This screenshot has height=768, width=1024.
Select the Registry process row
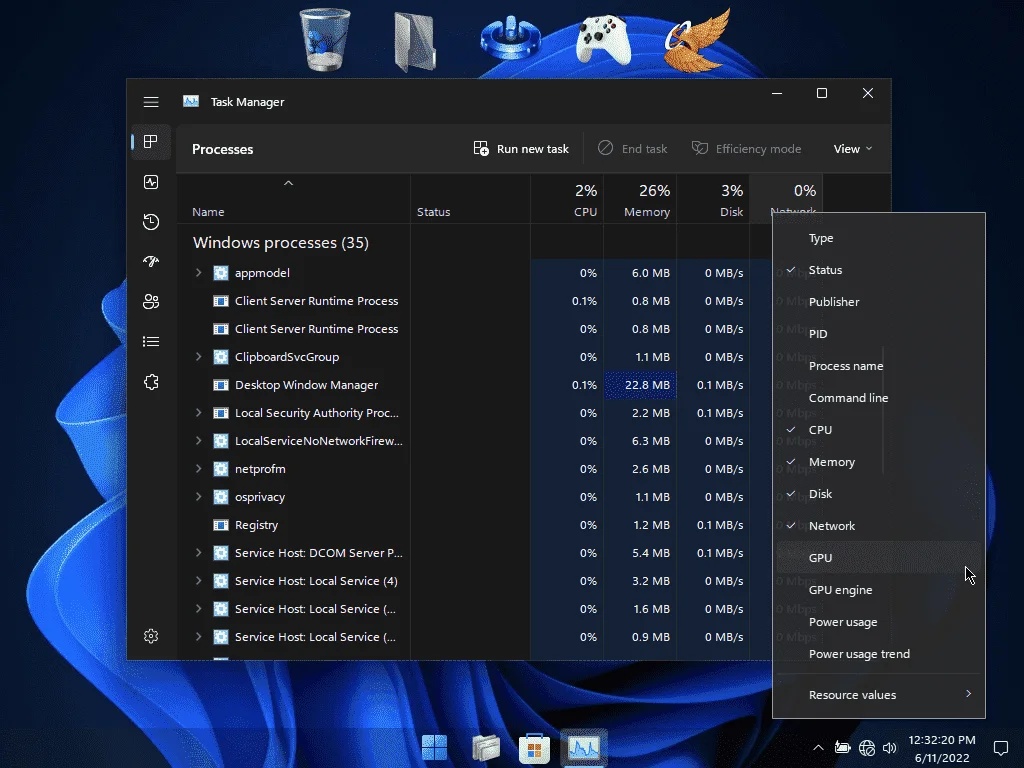coord(475,525)
